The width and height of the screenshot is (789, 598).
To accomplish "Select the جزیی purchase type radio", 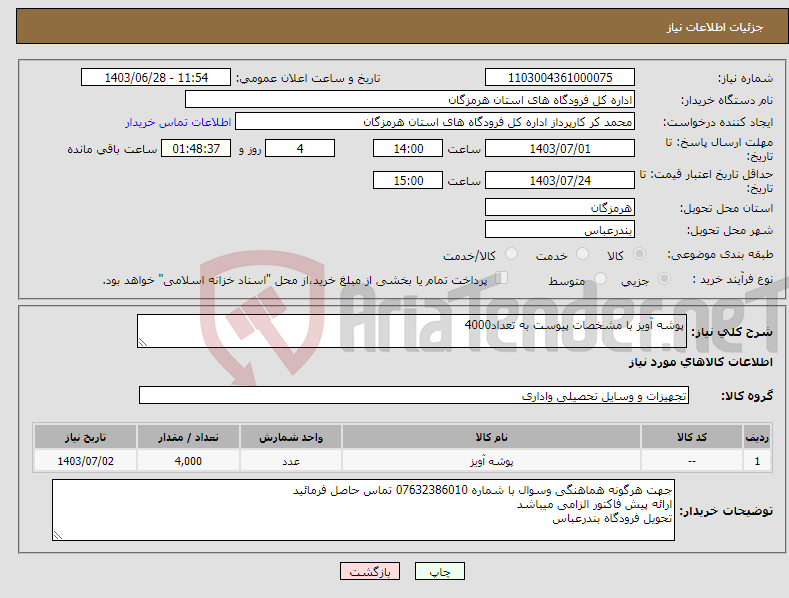I will click(664, 278).
